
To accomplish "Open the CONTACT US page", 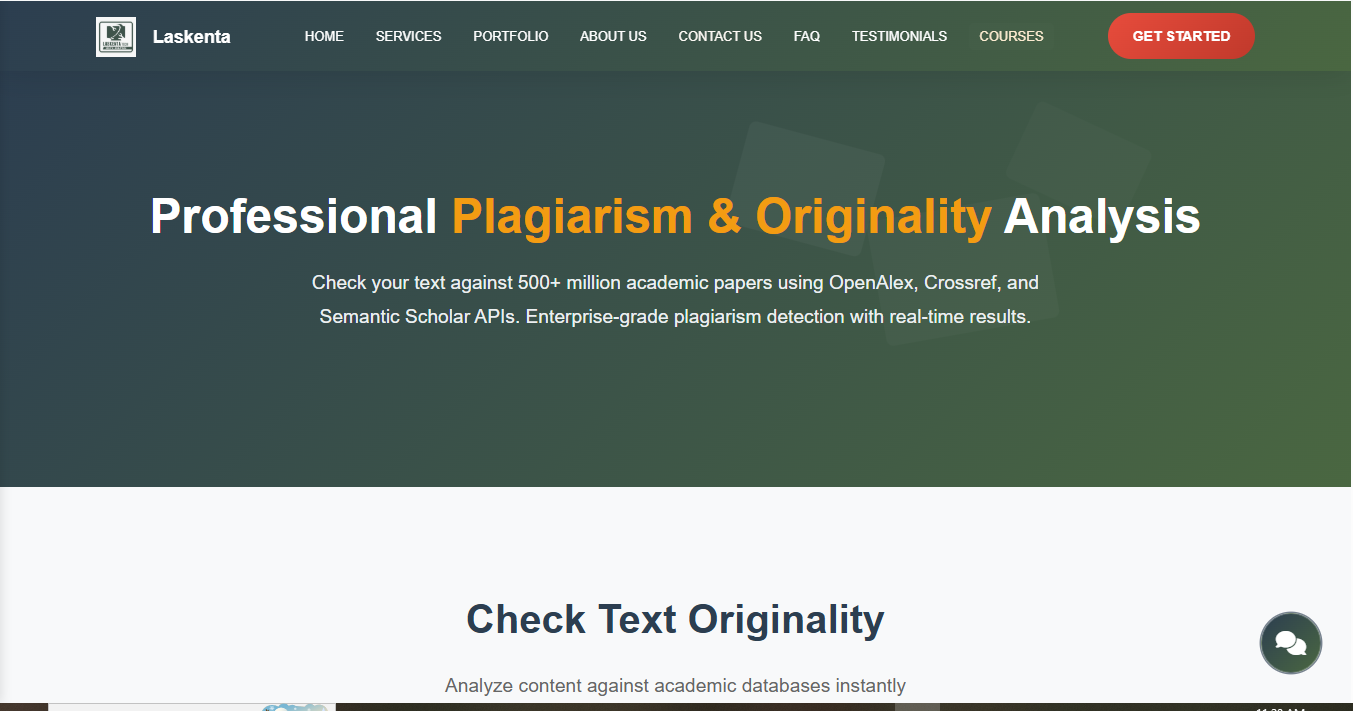I will 720,36.
